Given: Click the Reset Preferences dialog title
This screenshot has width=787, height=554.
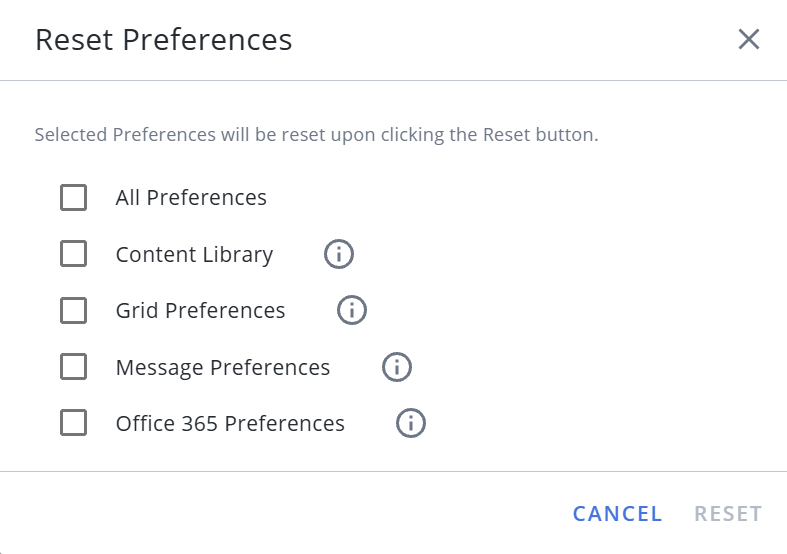Looking at the screenshot, I should click(164, 40).
